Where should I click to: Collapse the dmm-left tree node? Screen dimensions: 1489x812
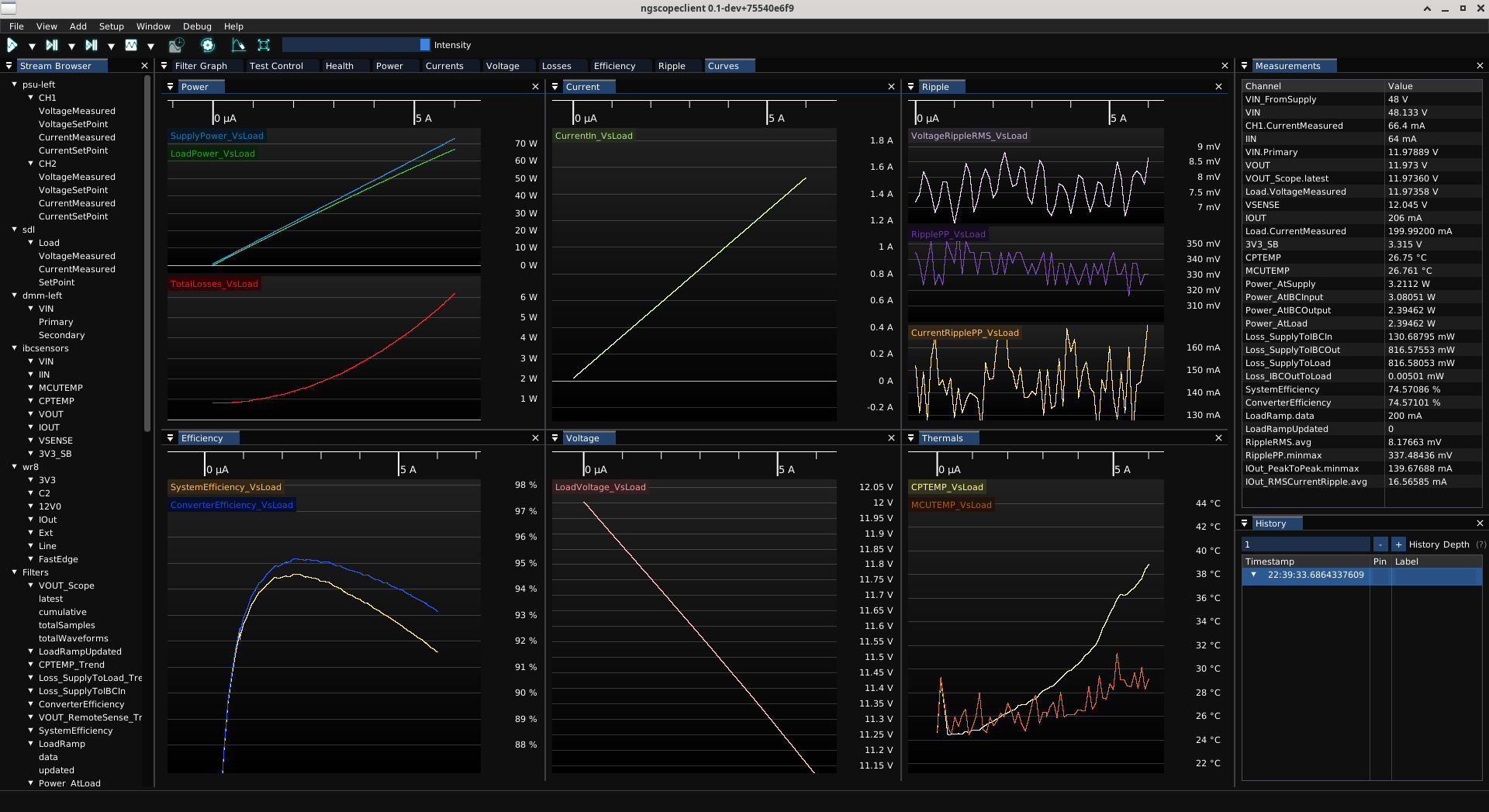coord(15,295)
